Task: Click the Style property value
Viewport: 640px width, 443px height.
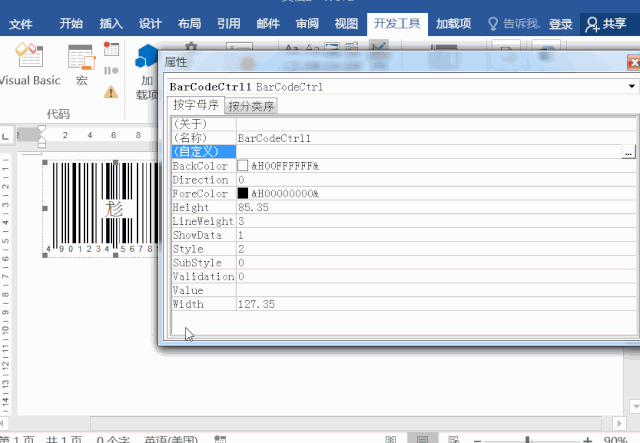Action: pos(430,248)
